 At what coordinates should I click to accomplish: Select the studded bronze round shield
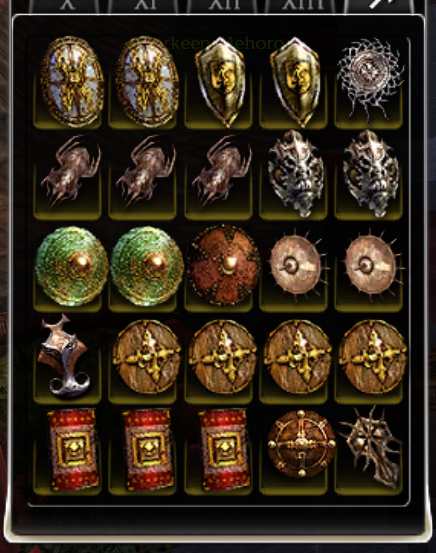coord(301,444)
